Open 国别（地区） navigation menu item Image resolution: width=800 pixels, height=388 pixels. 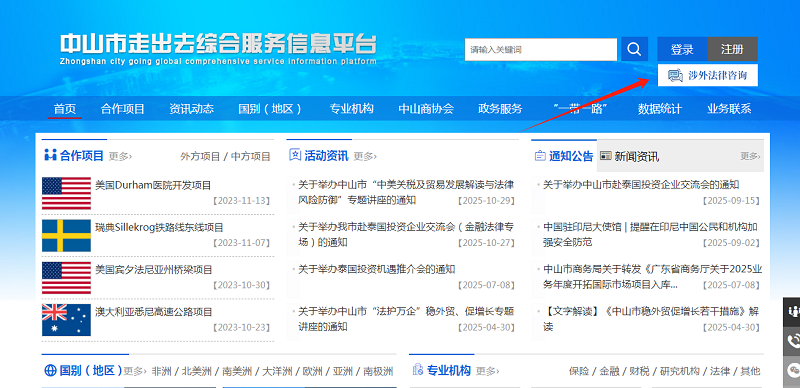(270, 109)
